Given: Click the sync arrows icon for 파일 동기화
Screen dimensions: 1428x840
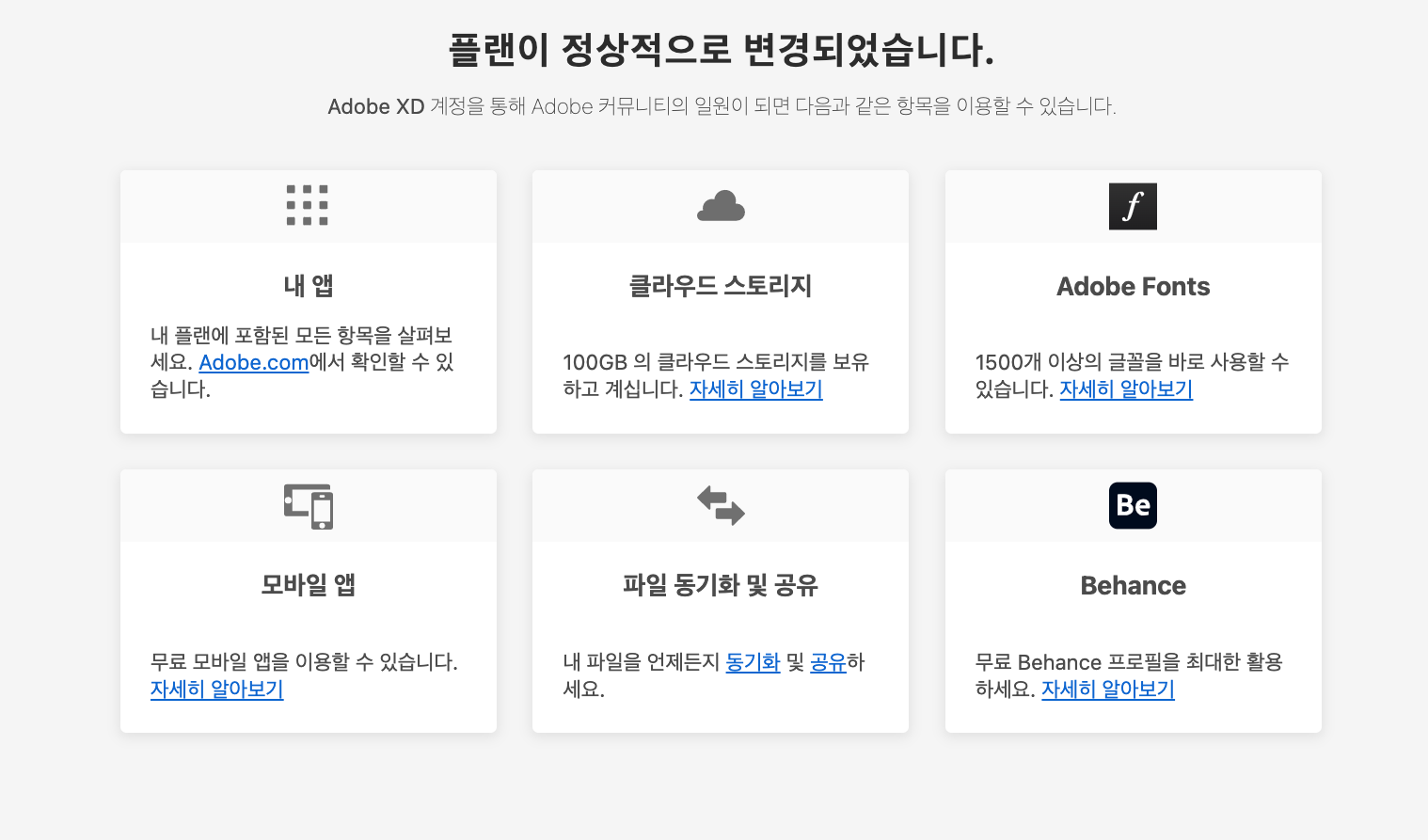Looking at the screenshot, I should [721, 505].
